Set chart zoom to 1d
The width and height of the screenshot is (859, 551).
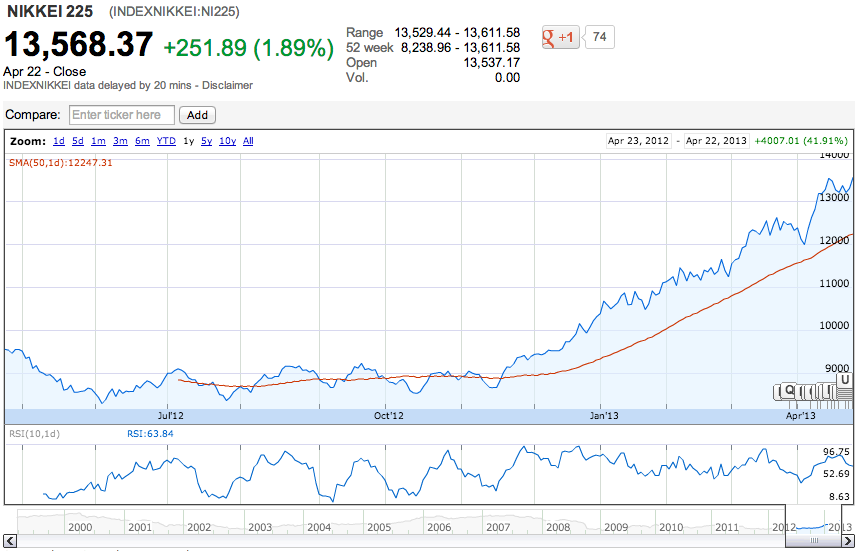(x=59, y=141)
